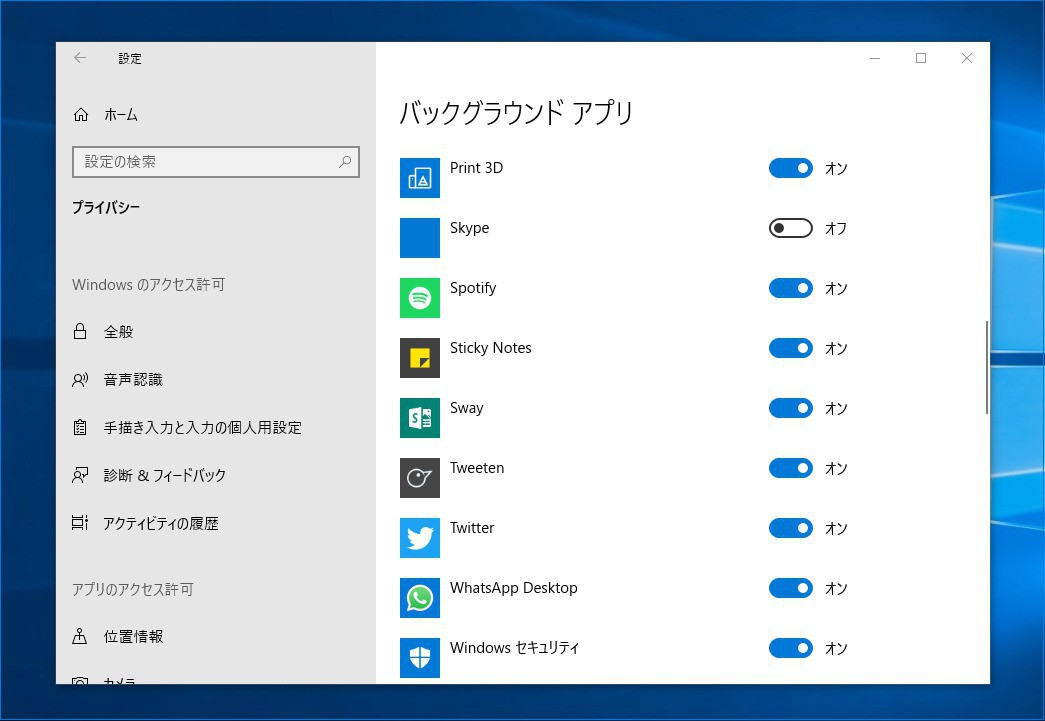
Task: Click the WhatsApp Desktop icon
Action: coord(420,598)
